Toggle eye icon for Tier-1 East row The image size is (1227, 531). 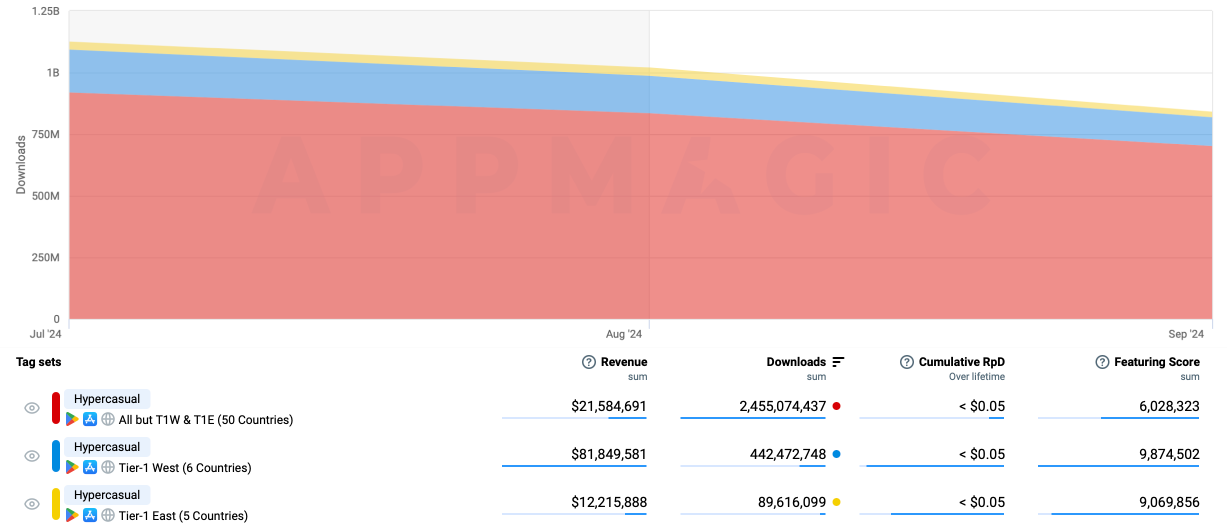click(x=32, y=504)
